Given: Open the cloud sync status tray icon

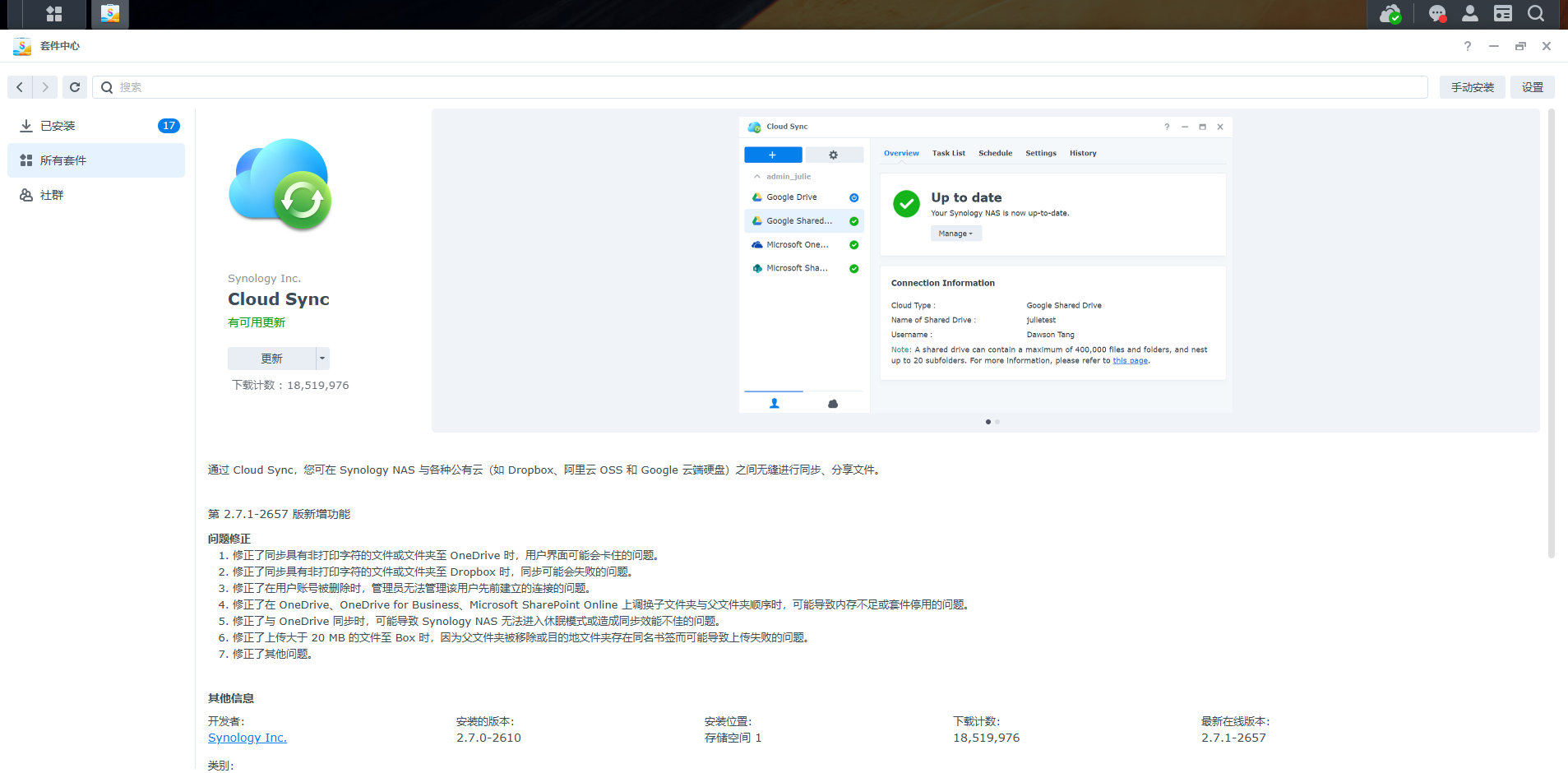Looking at the screenshot, I should (1390, 14).
